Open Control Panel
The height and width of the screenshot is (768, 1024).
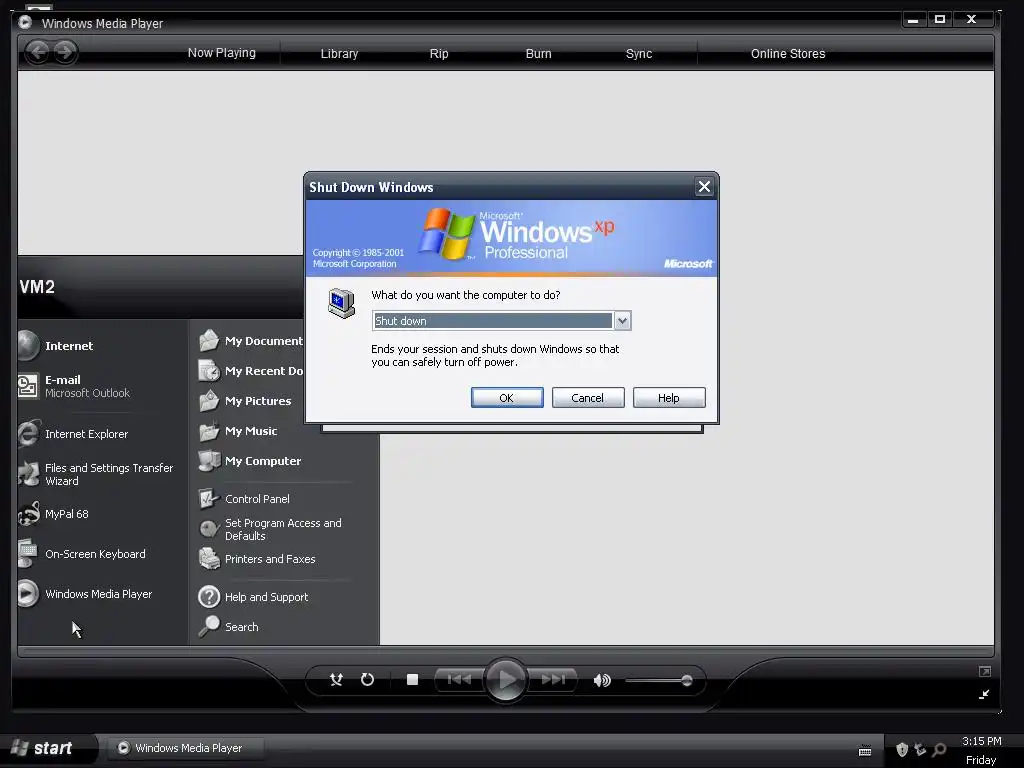point(244,499)
